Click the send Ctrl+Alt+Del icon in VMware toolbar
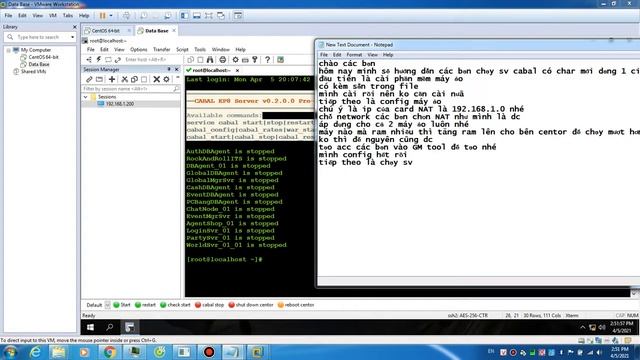Image resolution: width=640 pixels, height=360 pixels. (127, 16)
